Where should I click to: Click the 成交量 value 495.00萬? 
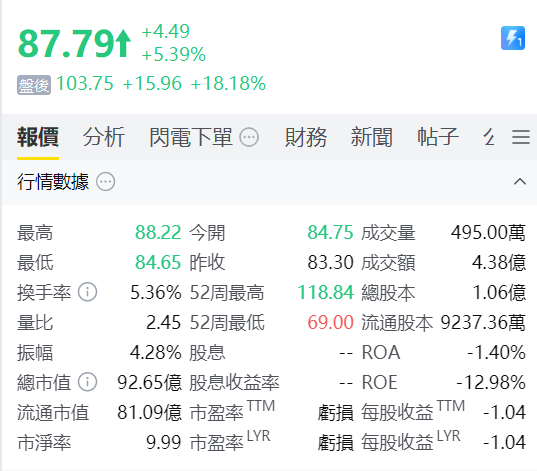pos(488,233)
